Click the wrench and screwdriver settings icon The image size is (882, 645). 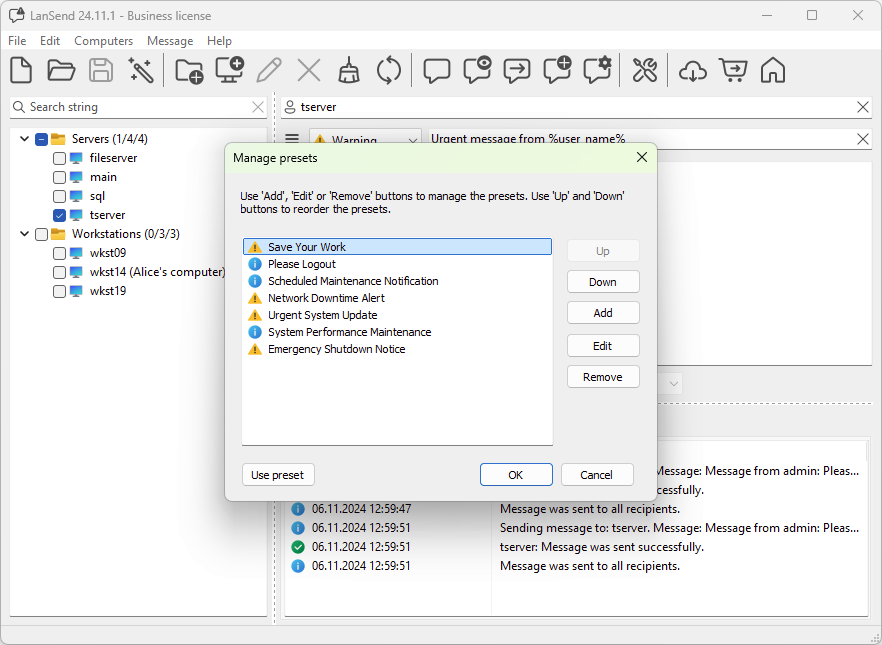click(644, 70)
